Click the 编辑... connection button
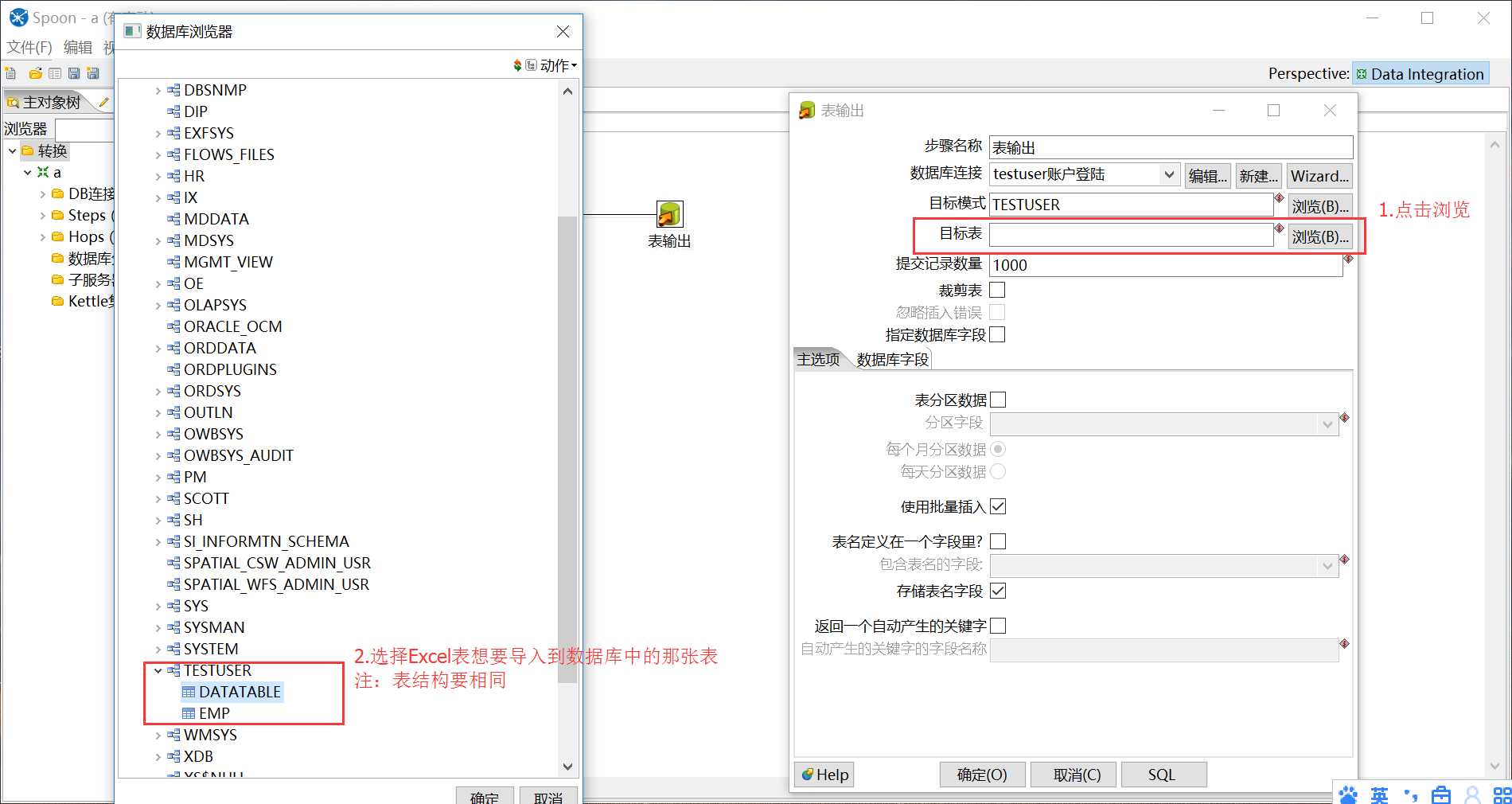 [1207, 176]
